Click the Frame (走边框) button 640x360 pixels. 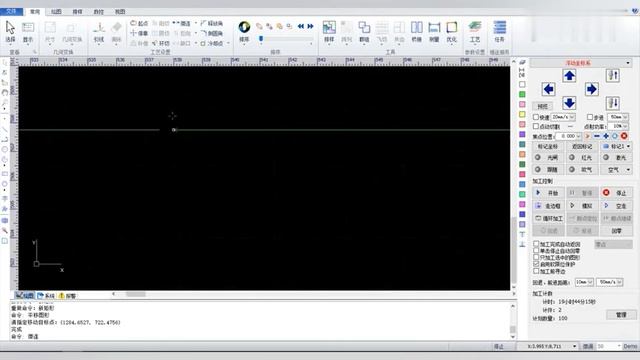click(x=548, y=206)
